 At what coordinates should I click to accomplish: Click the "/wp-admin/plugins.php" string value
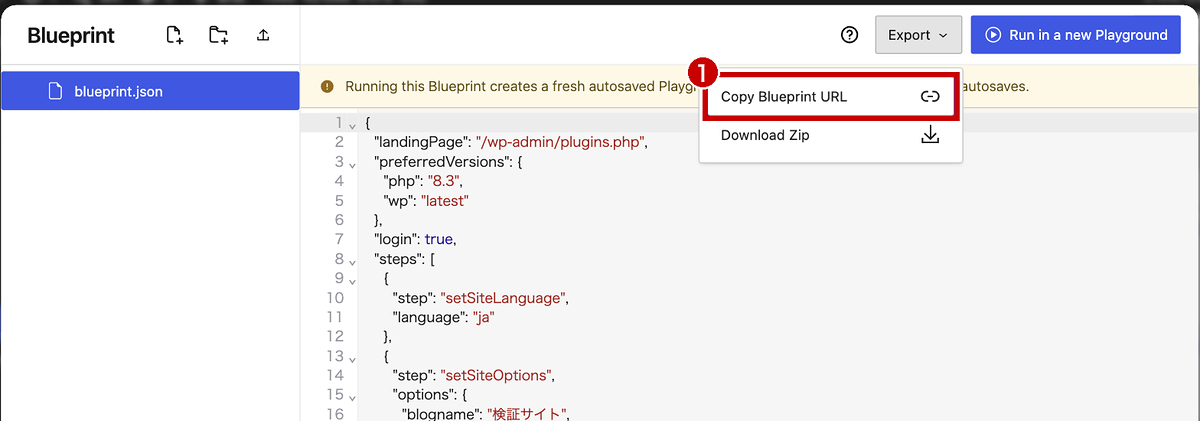click(563, 142)
